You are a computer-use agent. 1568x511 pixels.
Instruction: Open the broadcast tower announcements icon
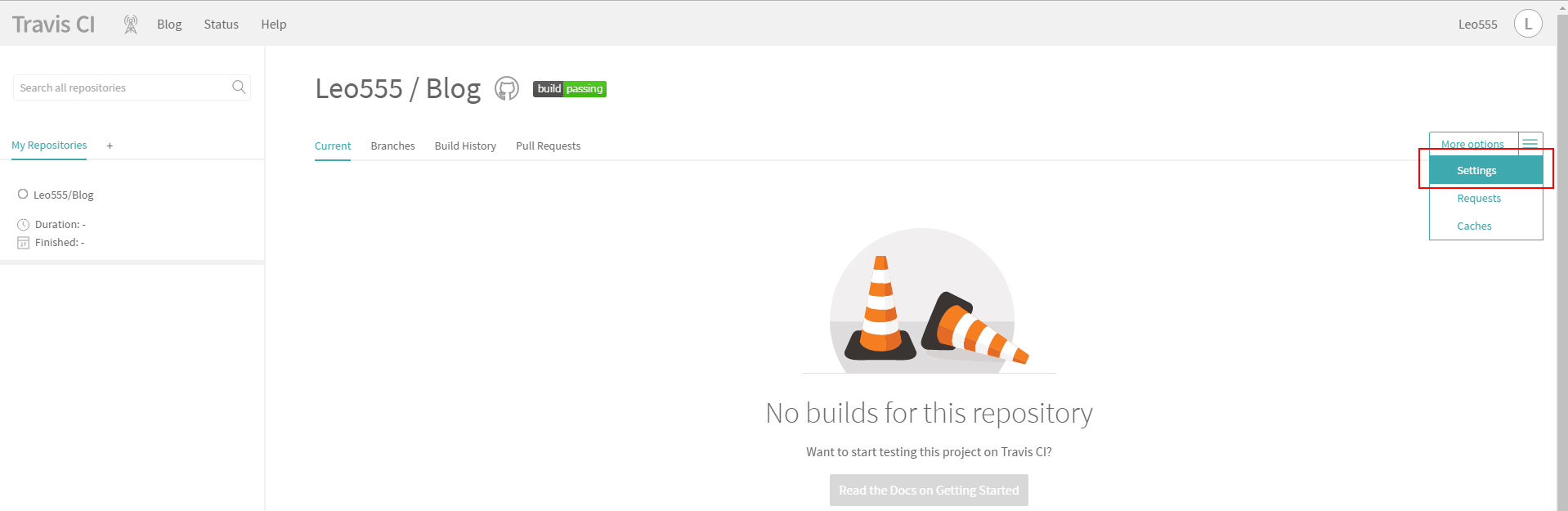click(x=130, y=25)
